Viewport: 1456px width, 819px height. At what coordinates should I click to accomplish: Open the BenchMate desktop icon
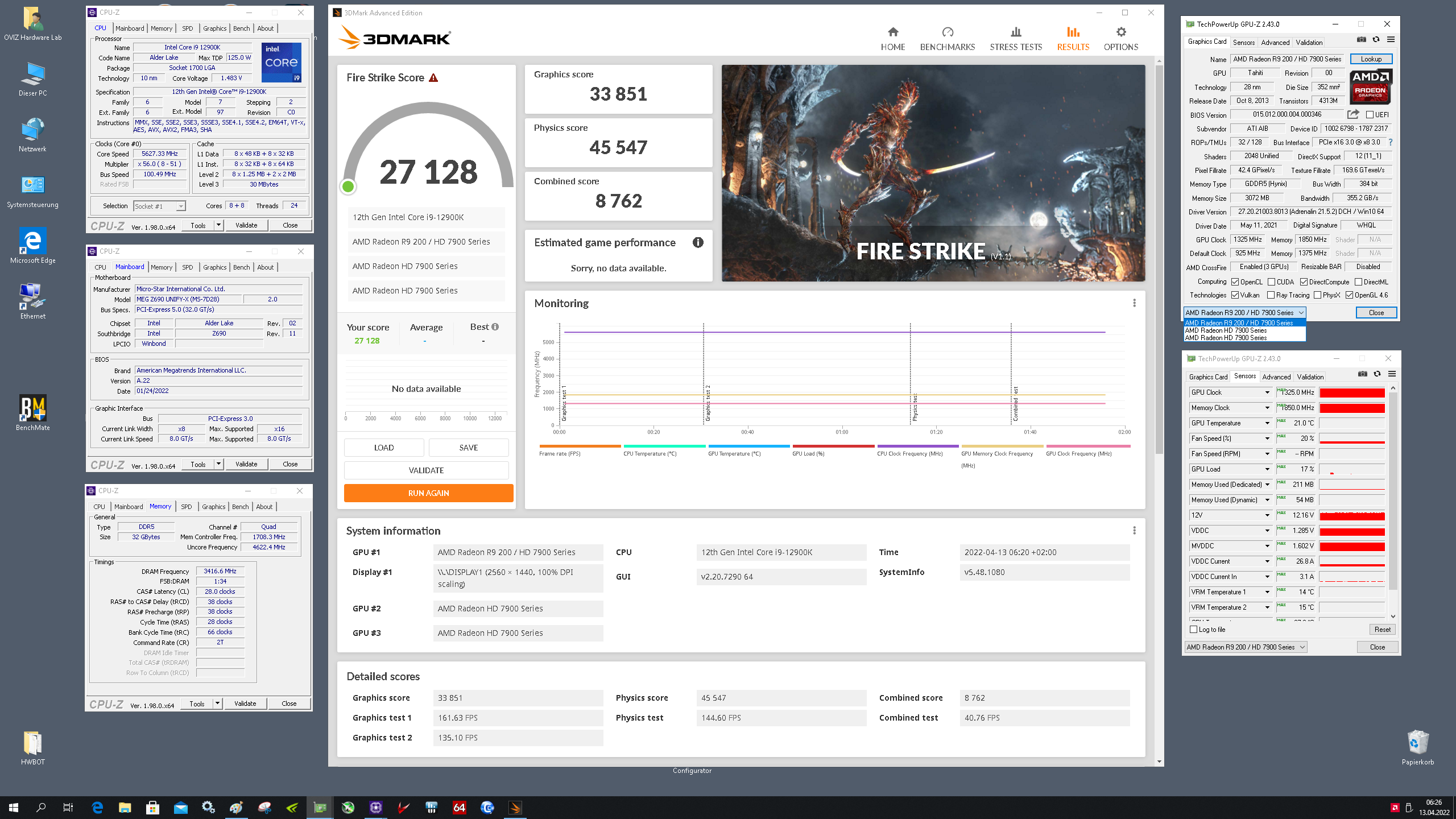[x=32, y=413]
